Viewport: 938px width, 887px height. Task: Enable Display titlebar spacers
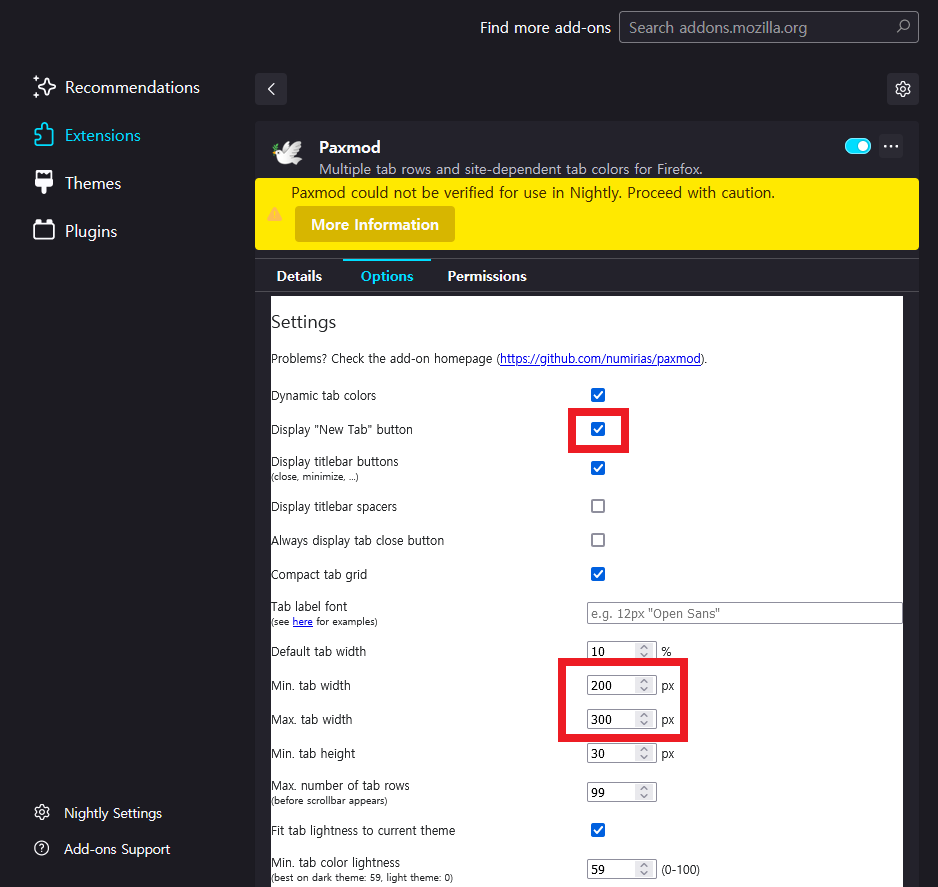pos(597,506)
